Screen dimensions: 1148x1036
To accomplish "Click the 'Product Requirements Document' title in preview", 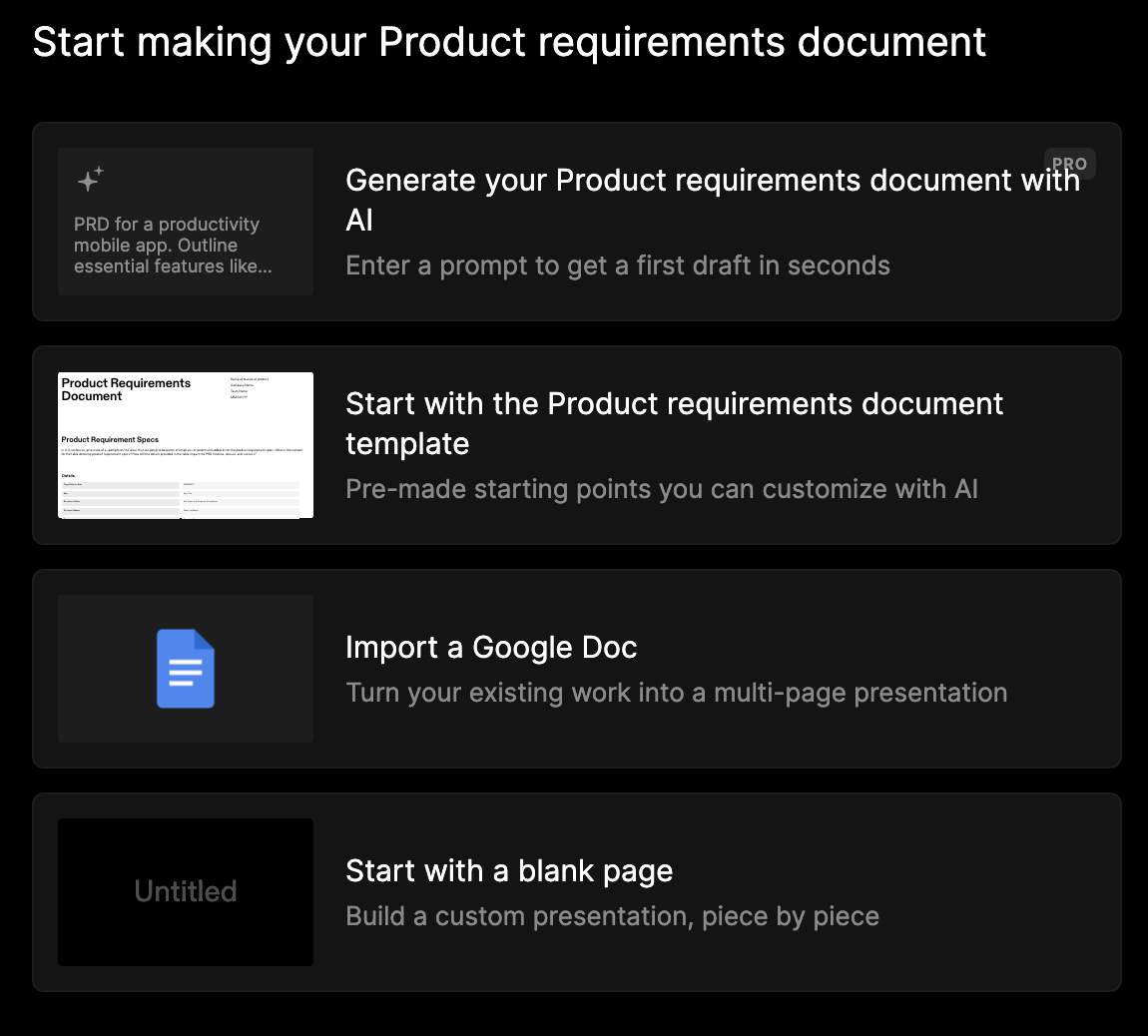I will tap(126, 389).
